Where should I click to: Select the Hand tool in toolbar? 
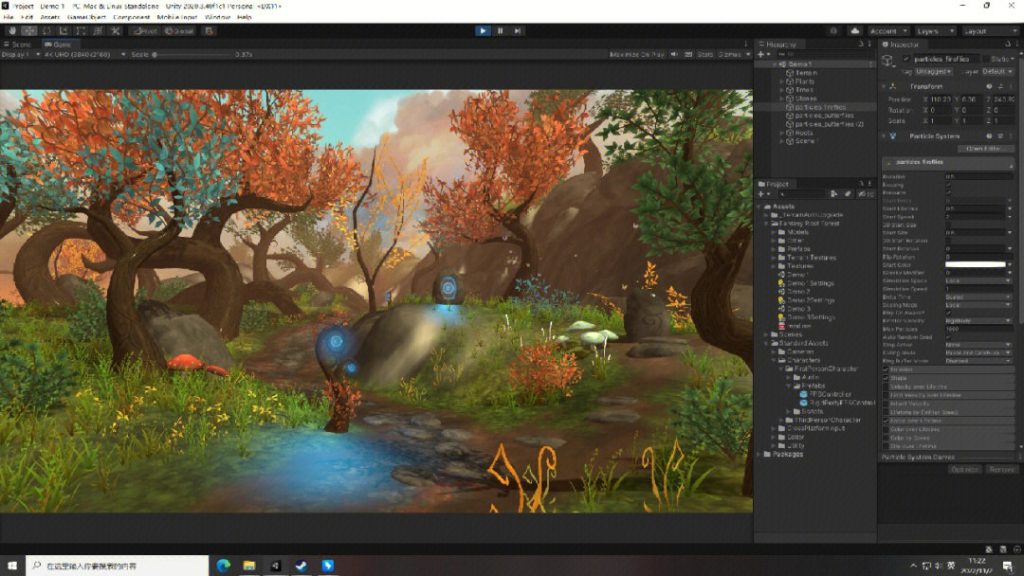click(x=11, y=31)
